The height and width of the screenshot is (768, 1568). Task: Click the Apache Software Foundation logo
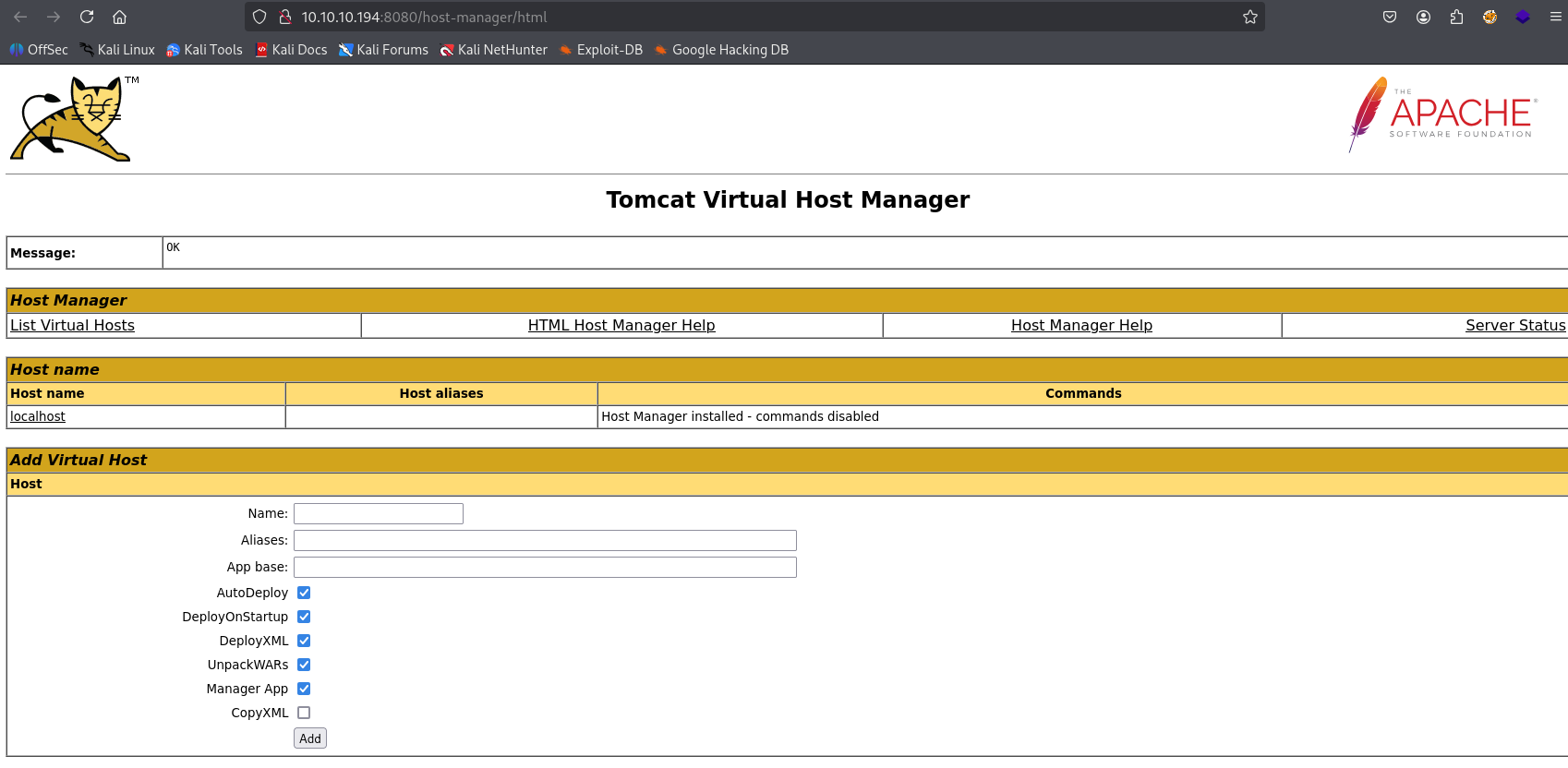[1442, 115]
